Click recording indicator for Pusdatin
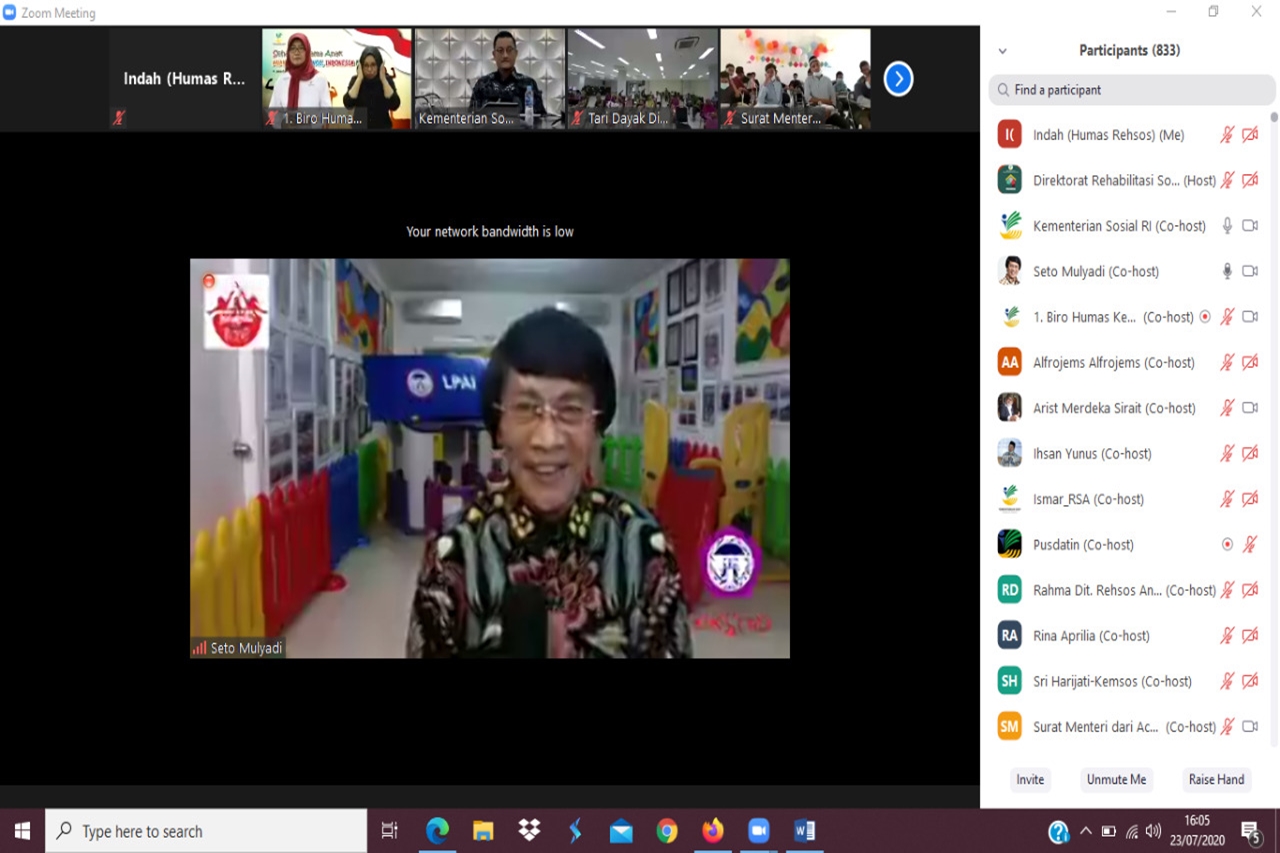 pyautogui.click(x=1227, y=545)
